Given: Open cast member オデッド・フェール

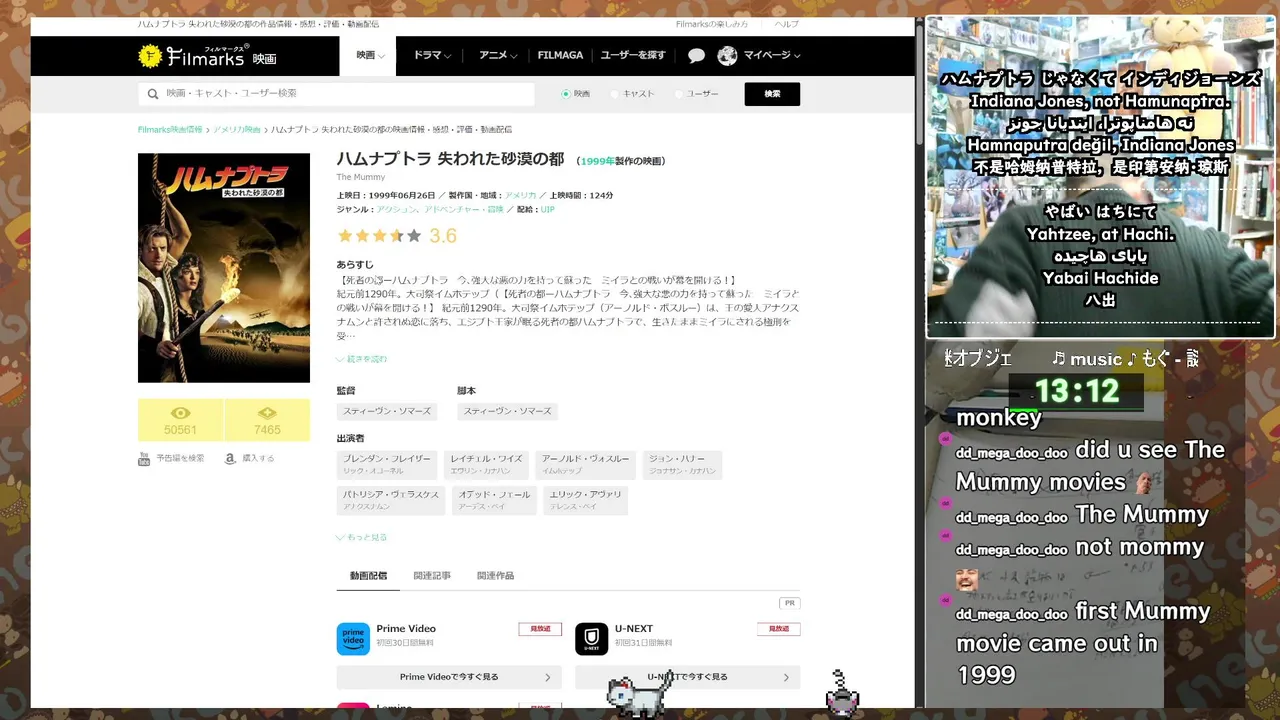Looking at the screenshot, I should click(494, 500).
